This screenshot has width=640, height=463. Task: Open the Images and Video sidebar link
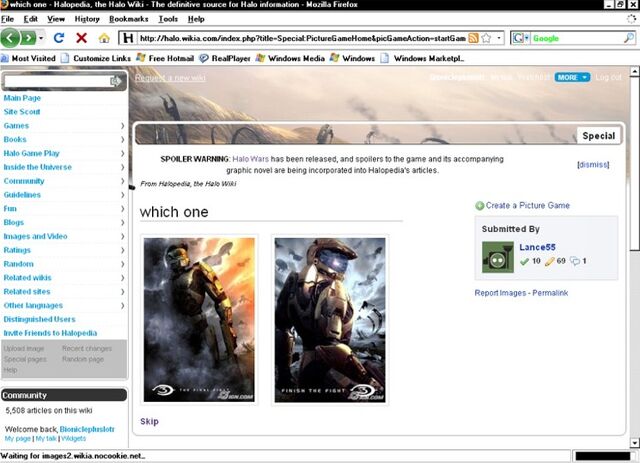[35, 236]
